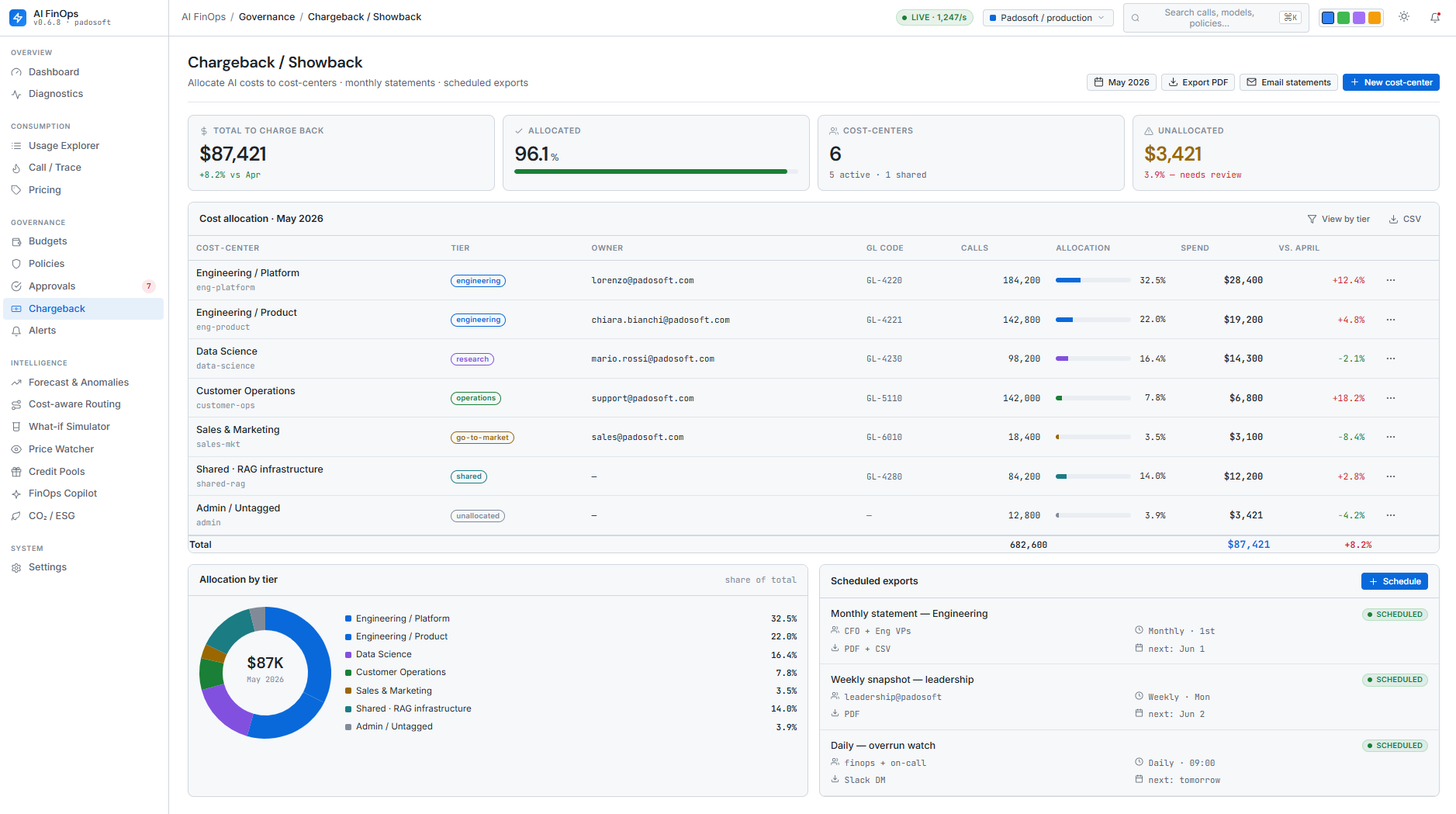1456x814 pixels.
Task: Click the Engineering / Platform allocation bar
Action: [x=1093, y=280]
